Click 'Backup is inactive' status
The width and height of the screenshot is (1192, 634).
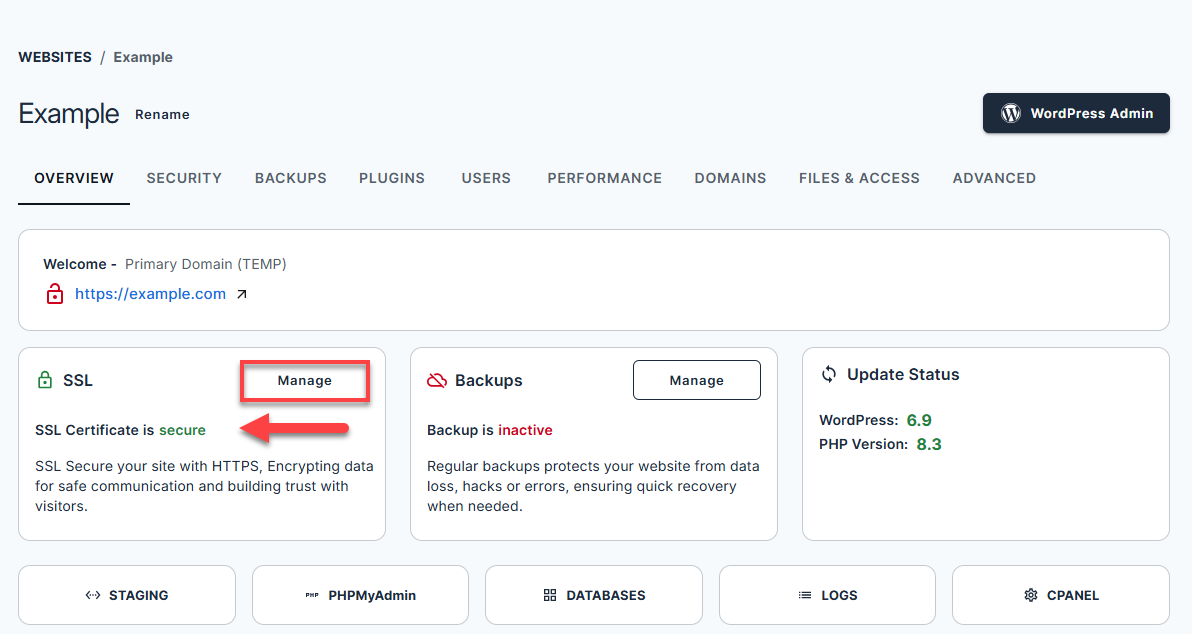pyautogui.click(x=490, y=430)
